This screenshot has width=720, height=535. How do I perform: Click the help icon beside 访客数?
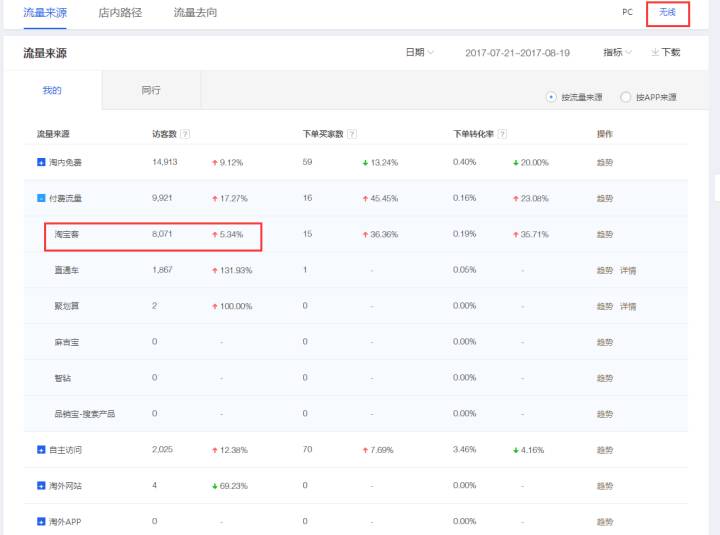tap(185, 134)
